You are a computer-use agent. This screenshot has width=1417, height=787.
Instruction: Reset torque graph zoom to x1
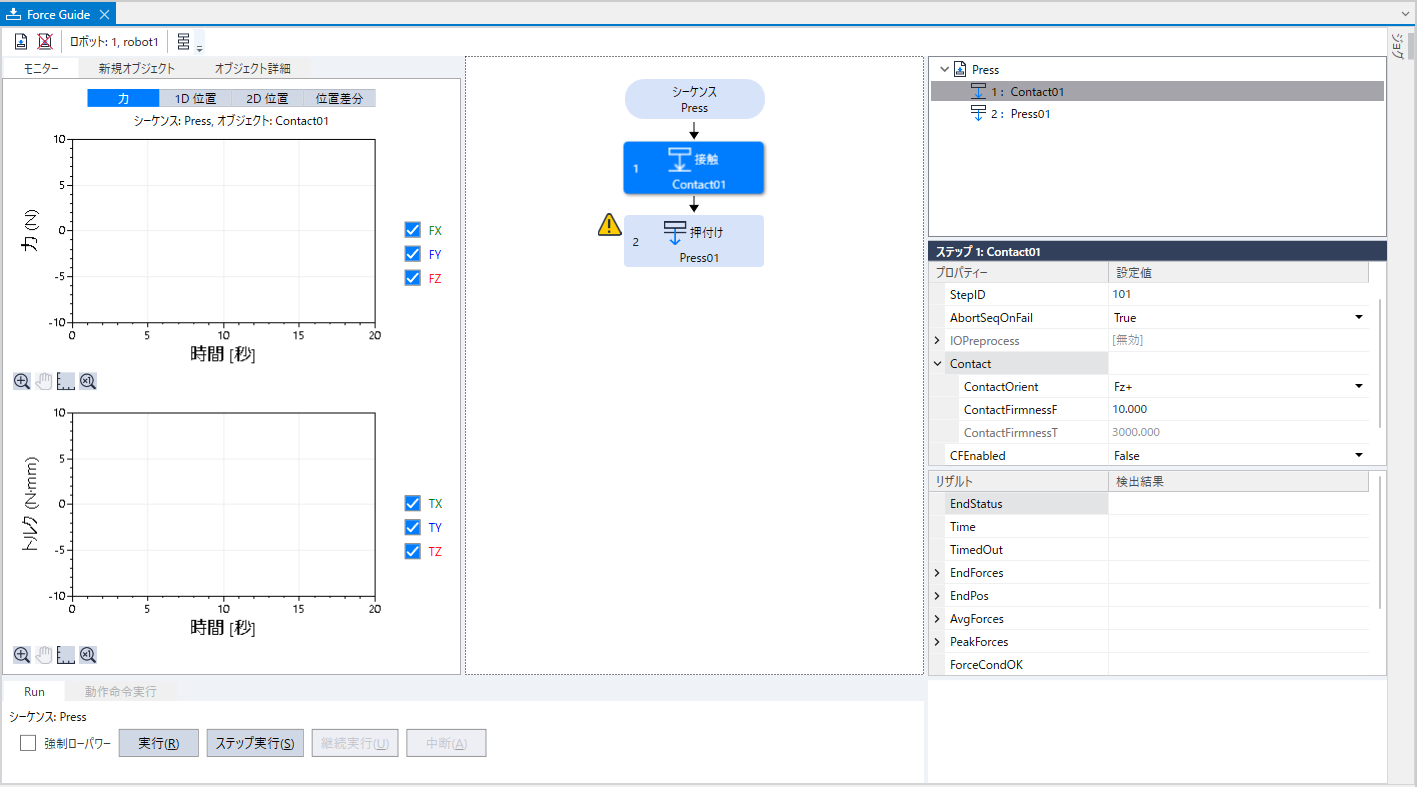[88, 655]
